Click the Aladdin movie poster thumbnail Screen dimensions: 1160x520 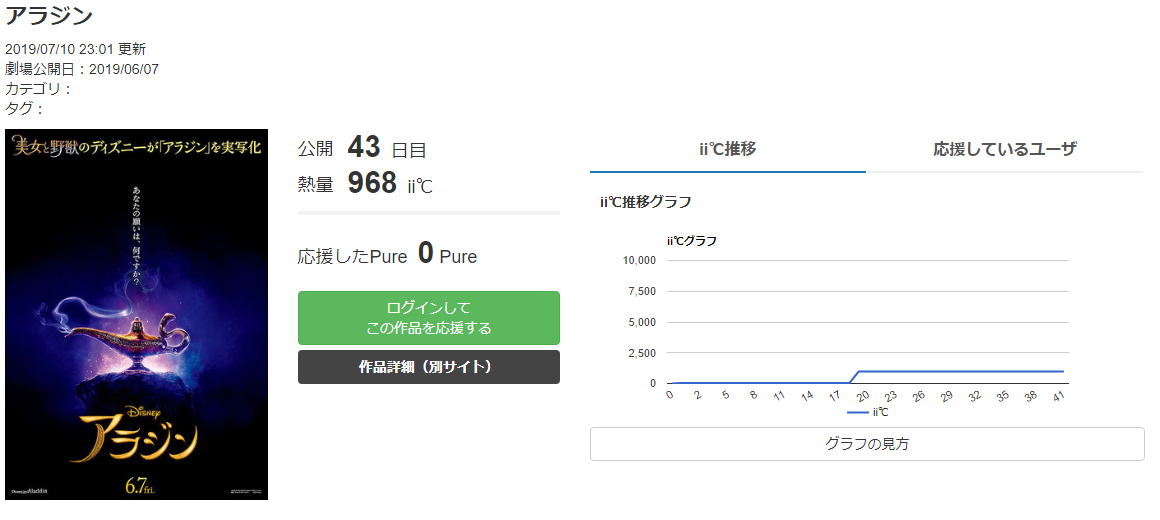pos(136,314)
